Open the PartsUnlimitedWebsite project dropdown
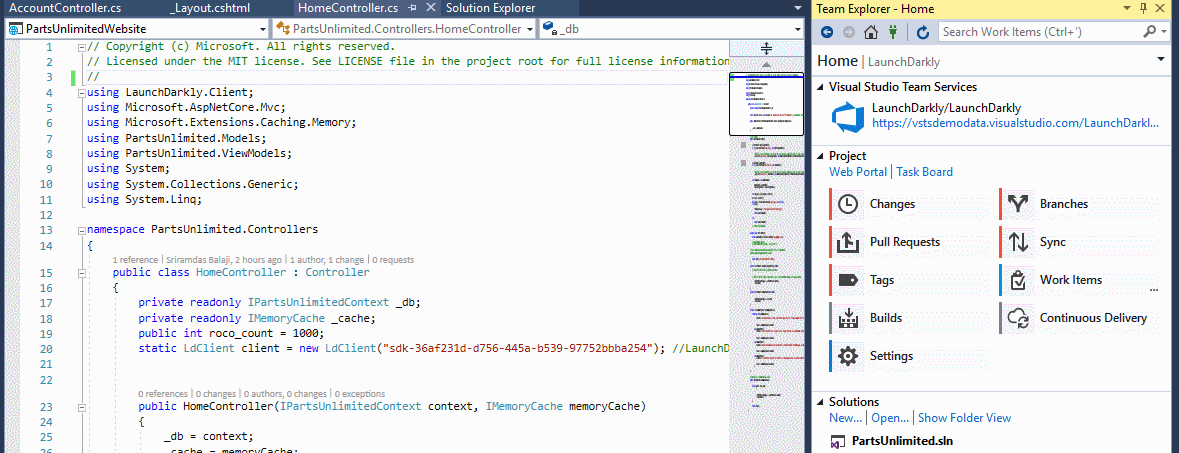1179x453 pixels. [x=262, y=29]
